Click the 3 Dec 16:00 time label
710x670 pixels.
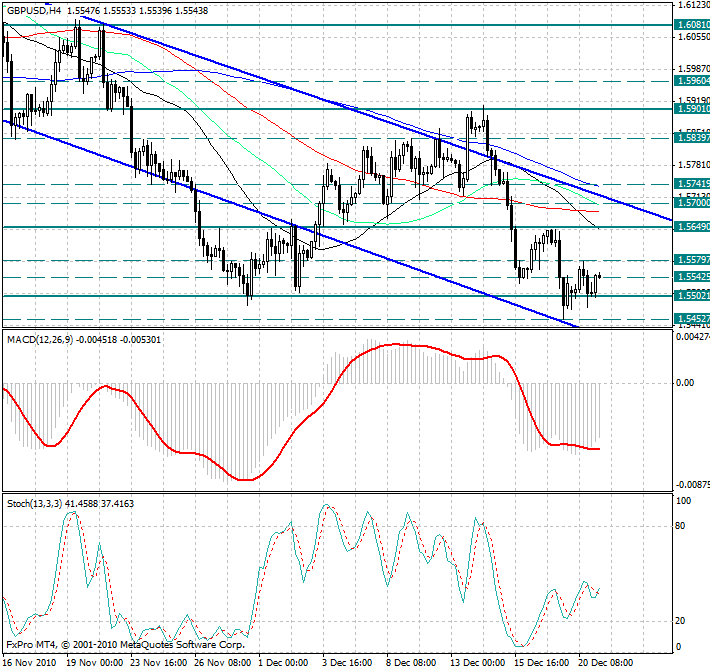(x=347, y=663)
